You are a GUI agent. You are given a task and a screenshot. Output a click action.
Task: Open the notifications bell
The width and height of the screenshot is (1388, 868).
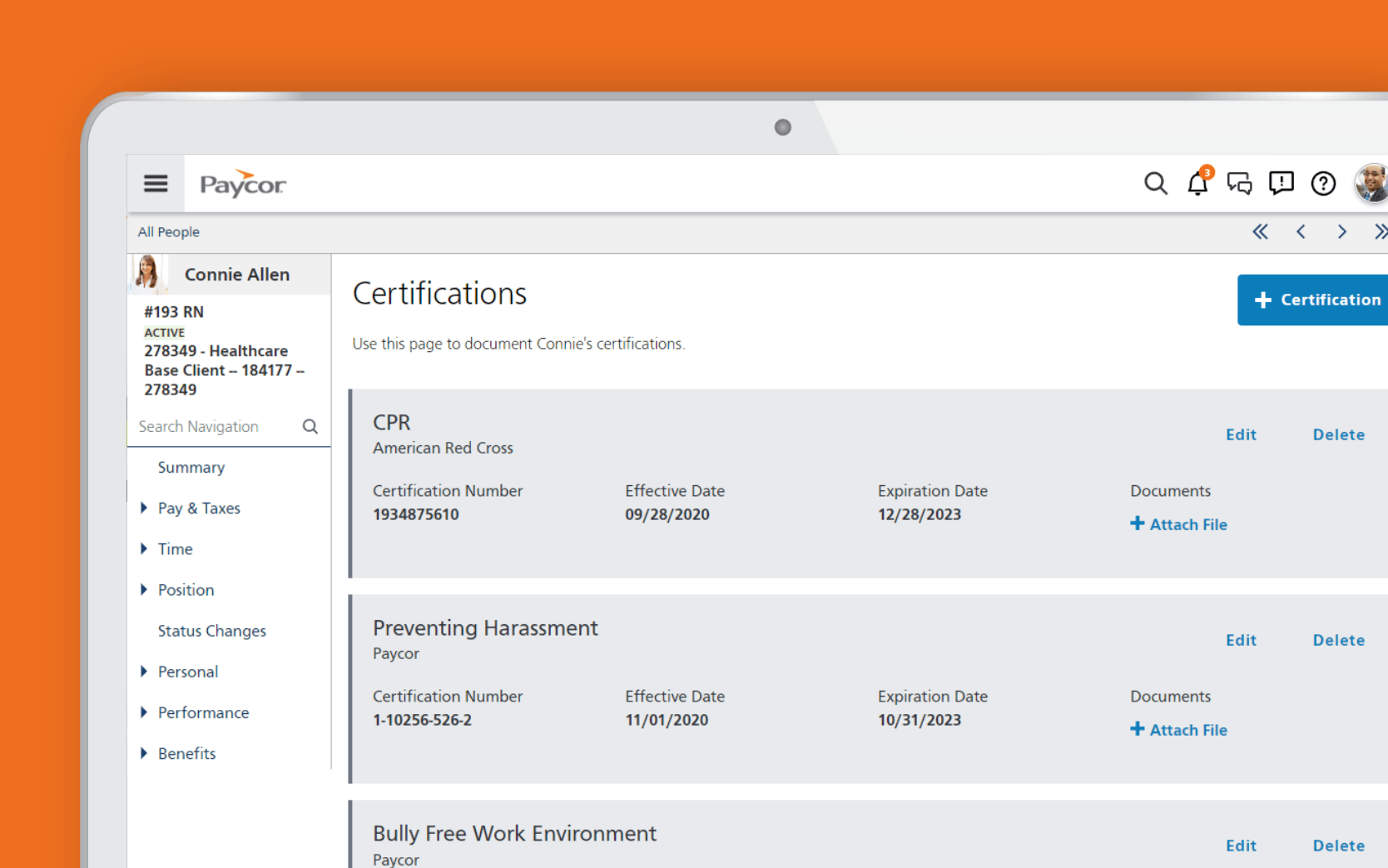pos(1198,181)
